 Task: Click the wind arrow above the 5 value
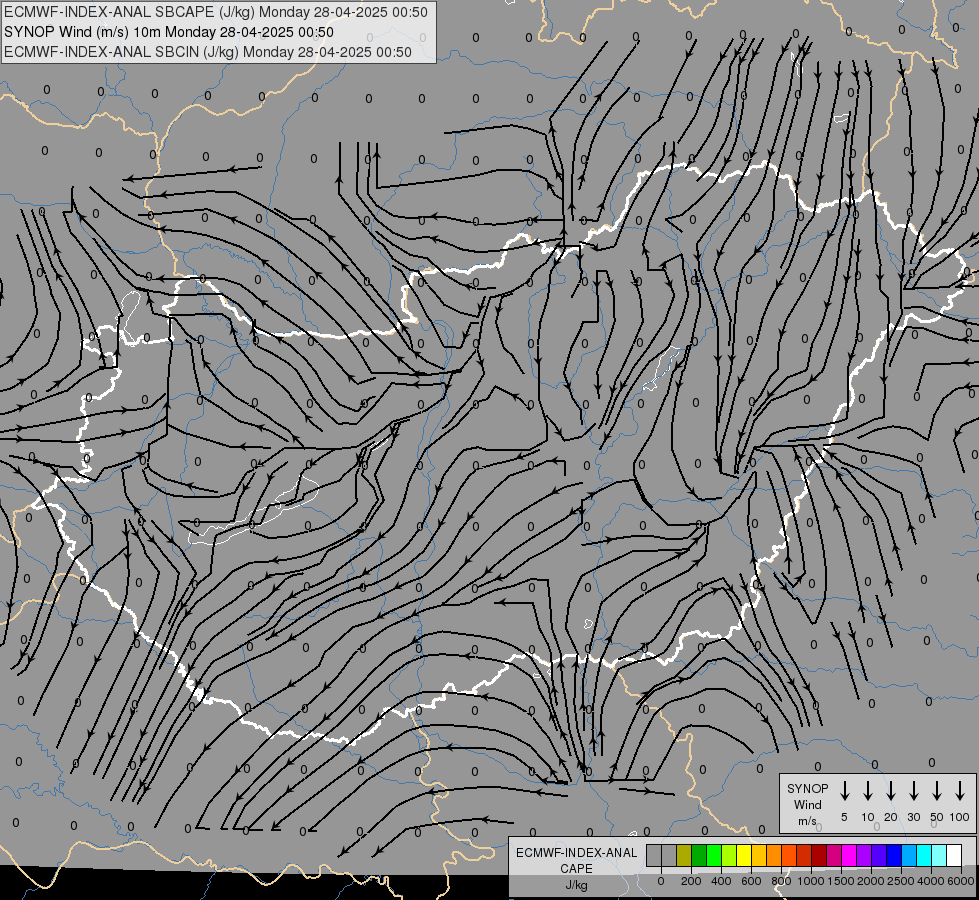[x=844, y=790]
